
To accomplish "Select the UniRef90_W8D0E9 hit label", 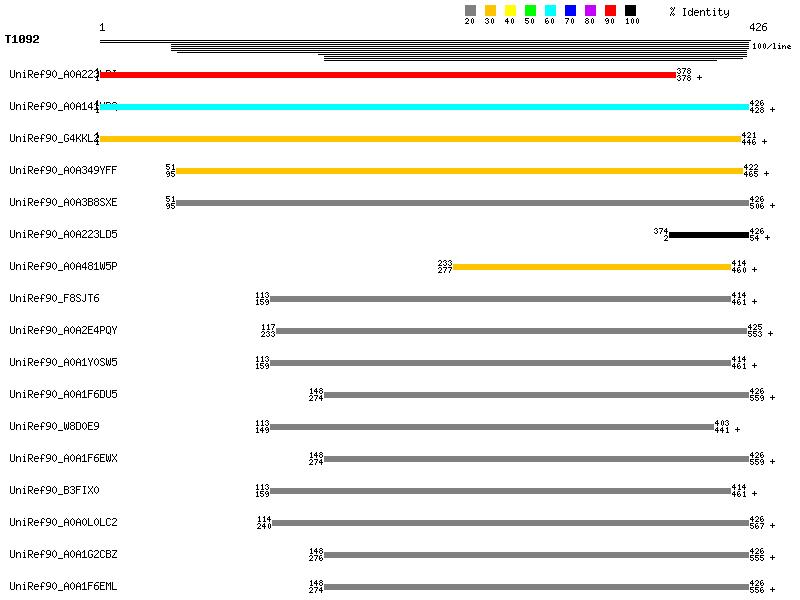I will [x=54, y=426].
